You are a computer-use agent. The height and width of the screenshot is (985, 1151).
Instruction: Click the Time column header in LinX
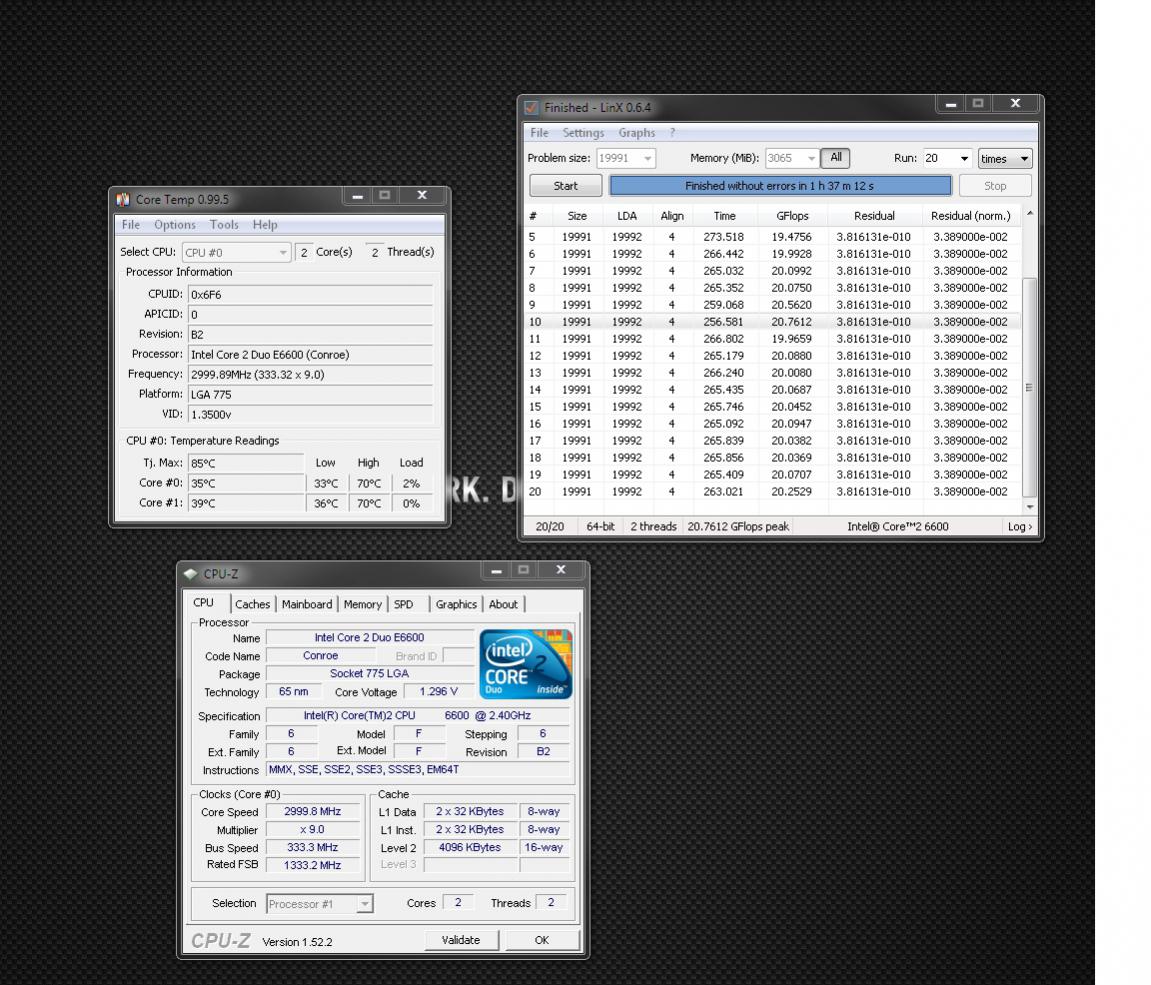click(725, 216)
